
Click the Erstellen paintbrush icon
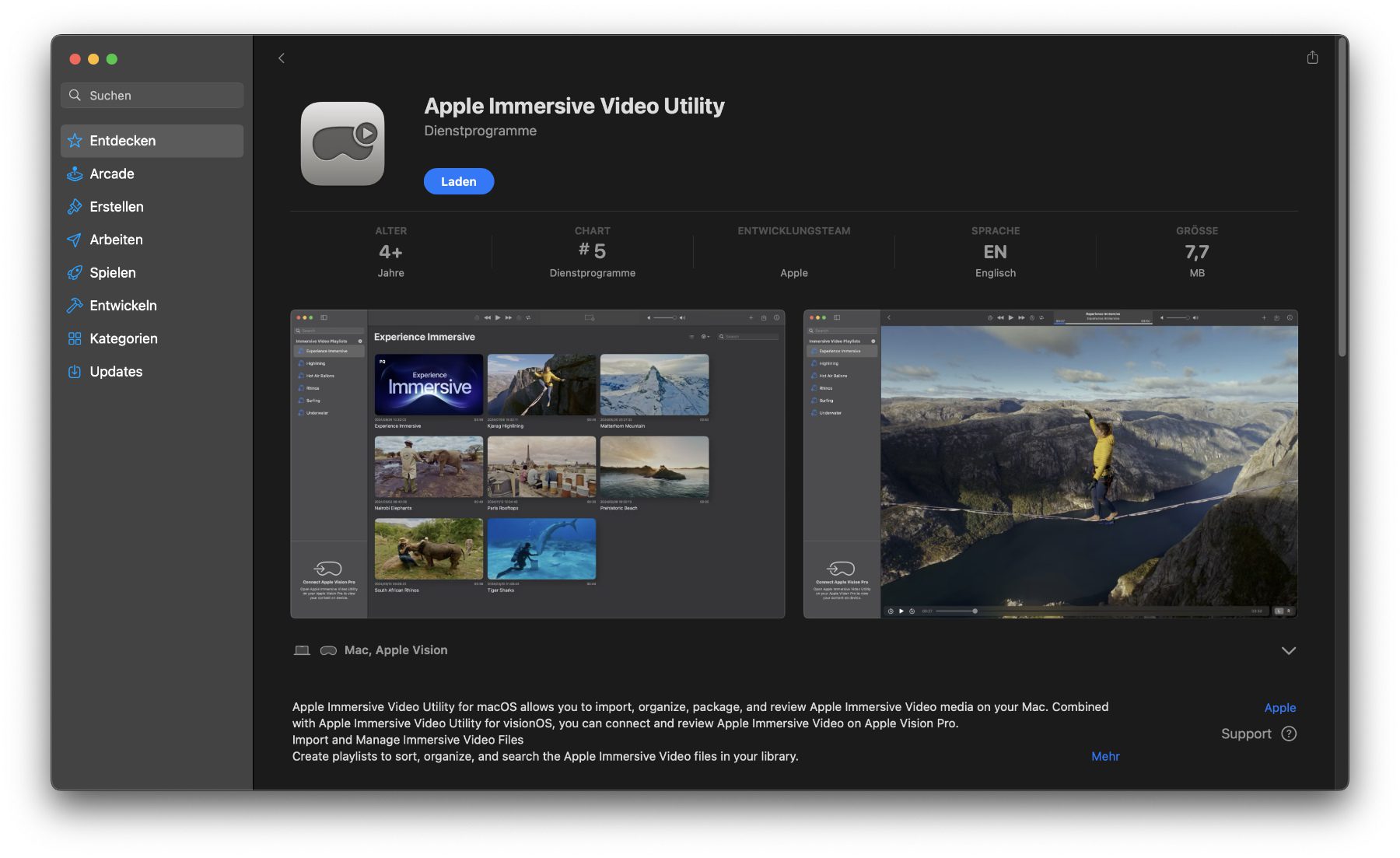click(75, 207)
